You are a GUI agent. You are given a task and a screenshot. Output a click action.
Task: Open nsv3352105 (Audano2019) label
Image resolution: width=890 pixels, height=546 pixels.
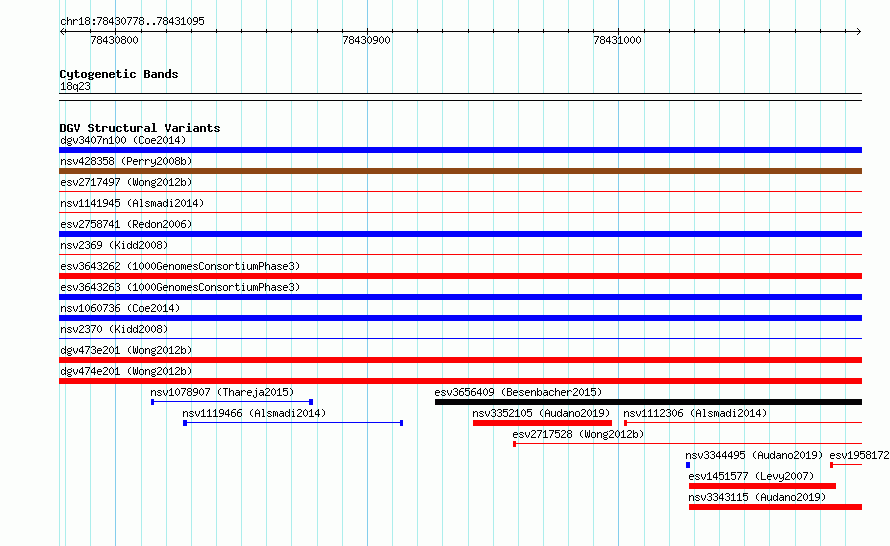(x=541, y=413)
